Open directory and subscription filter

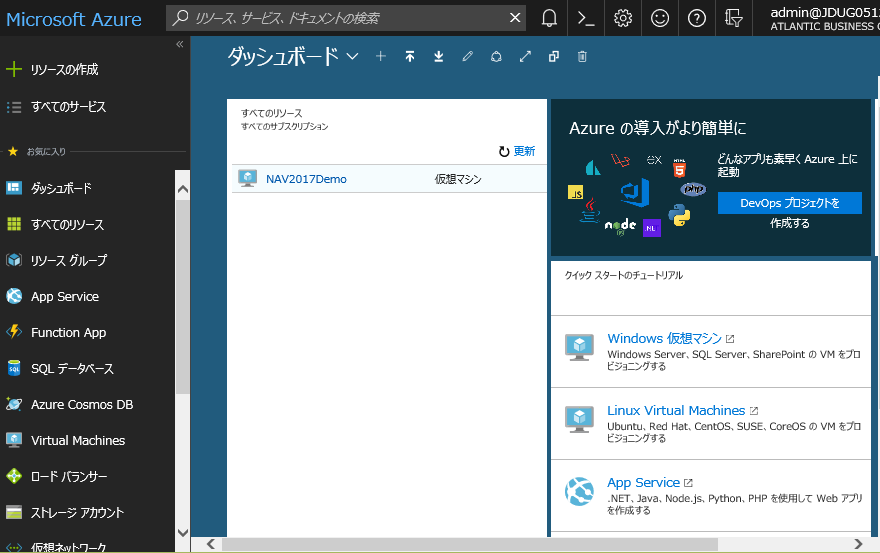tap(734, 18)
